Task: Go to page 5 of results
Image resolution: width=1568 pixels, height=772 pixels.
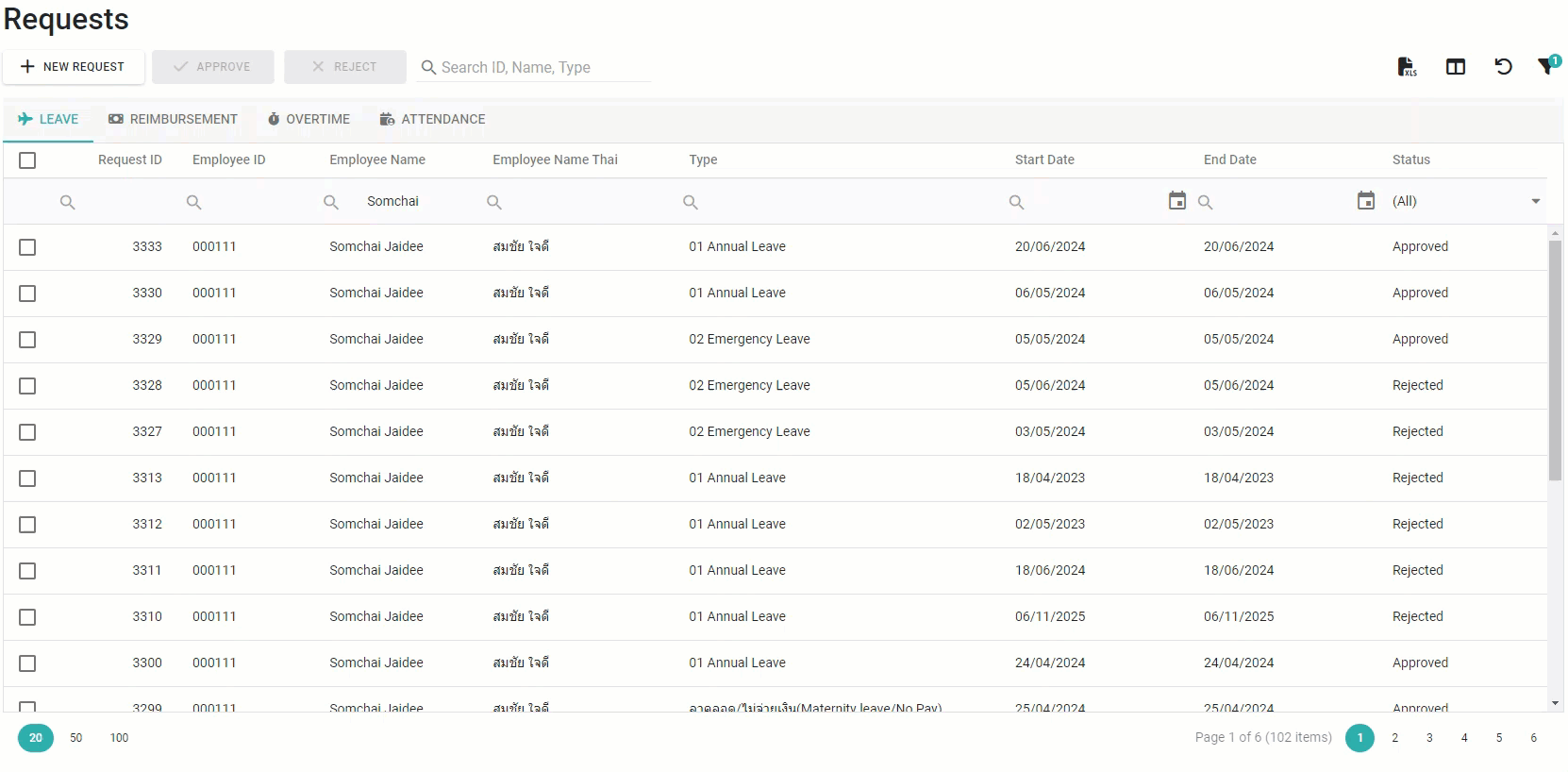Action: 1499,738
